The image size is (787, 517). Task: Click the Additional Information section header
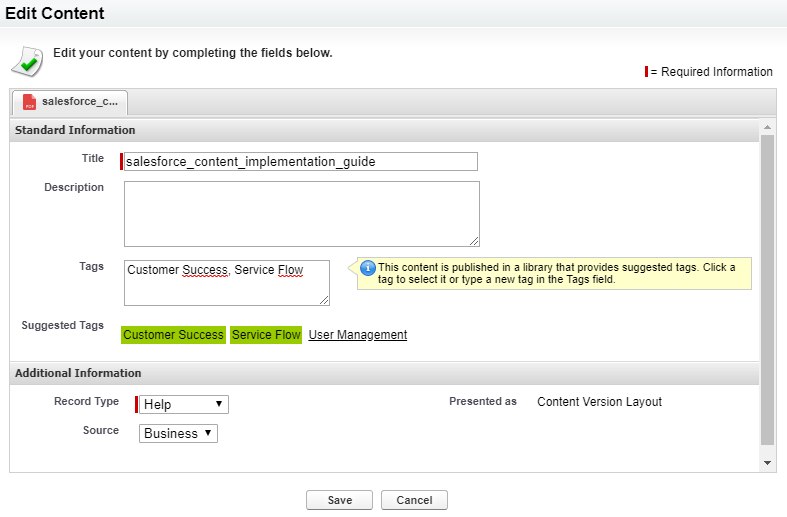tap(384, 373)
